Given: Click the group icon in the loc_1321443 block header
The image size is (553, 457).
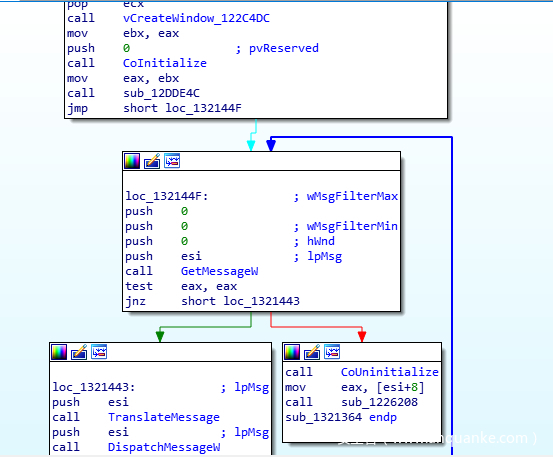Looking at the screenshot, I should [99, 352].
